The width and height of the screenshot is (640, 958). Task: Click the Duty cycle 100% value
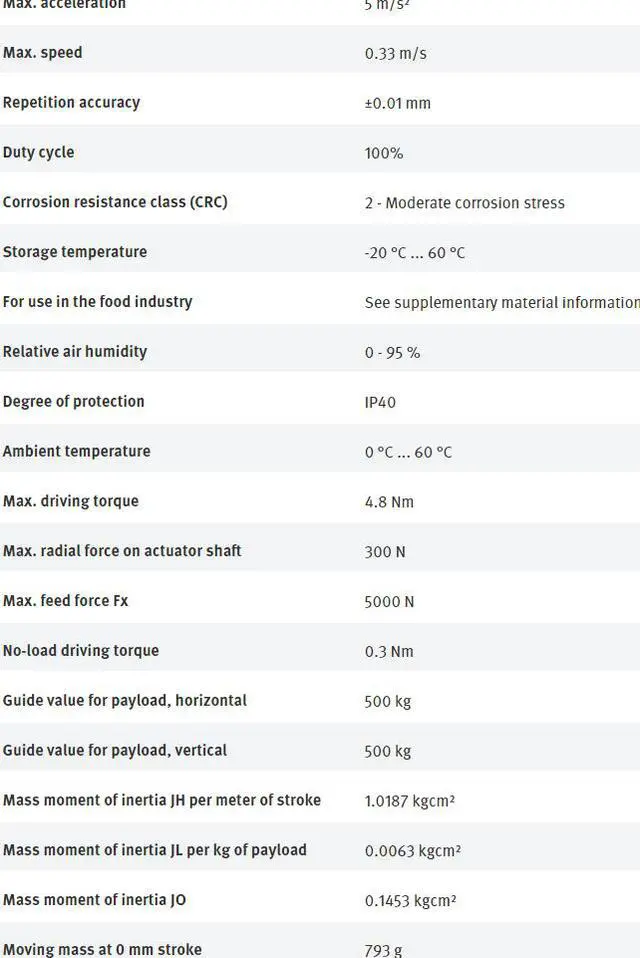click(384, 153)
